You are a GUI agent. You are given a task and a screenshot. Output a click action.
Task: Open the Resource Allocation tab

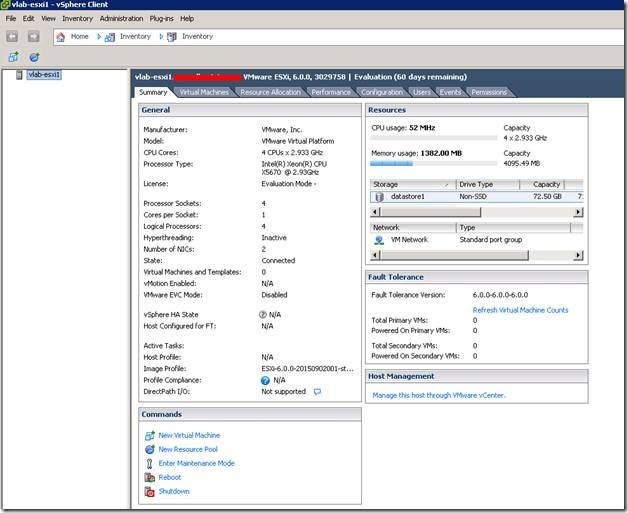coord(270,92)
